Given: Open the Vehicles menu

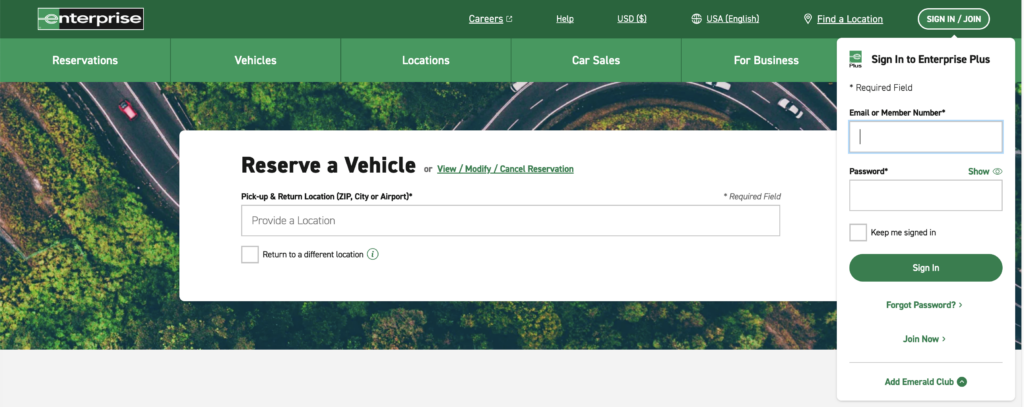Looking at the screenshot, I should pyautogui.click(x=255, y=60).
